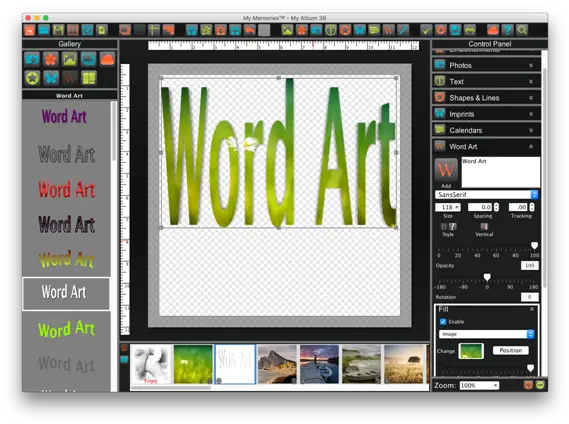The height and width of the screenshot is (424, 569).
Task: Open the Front cover page thumbnail
Action: [151, 364]
